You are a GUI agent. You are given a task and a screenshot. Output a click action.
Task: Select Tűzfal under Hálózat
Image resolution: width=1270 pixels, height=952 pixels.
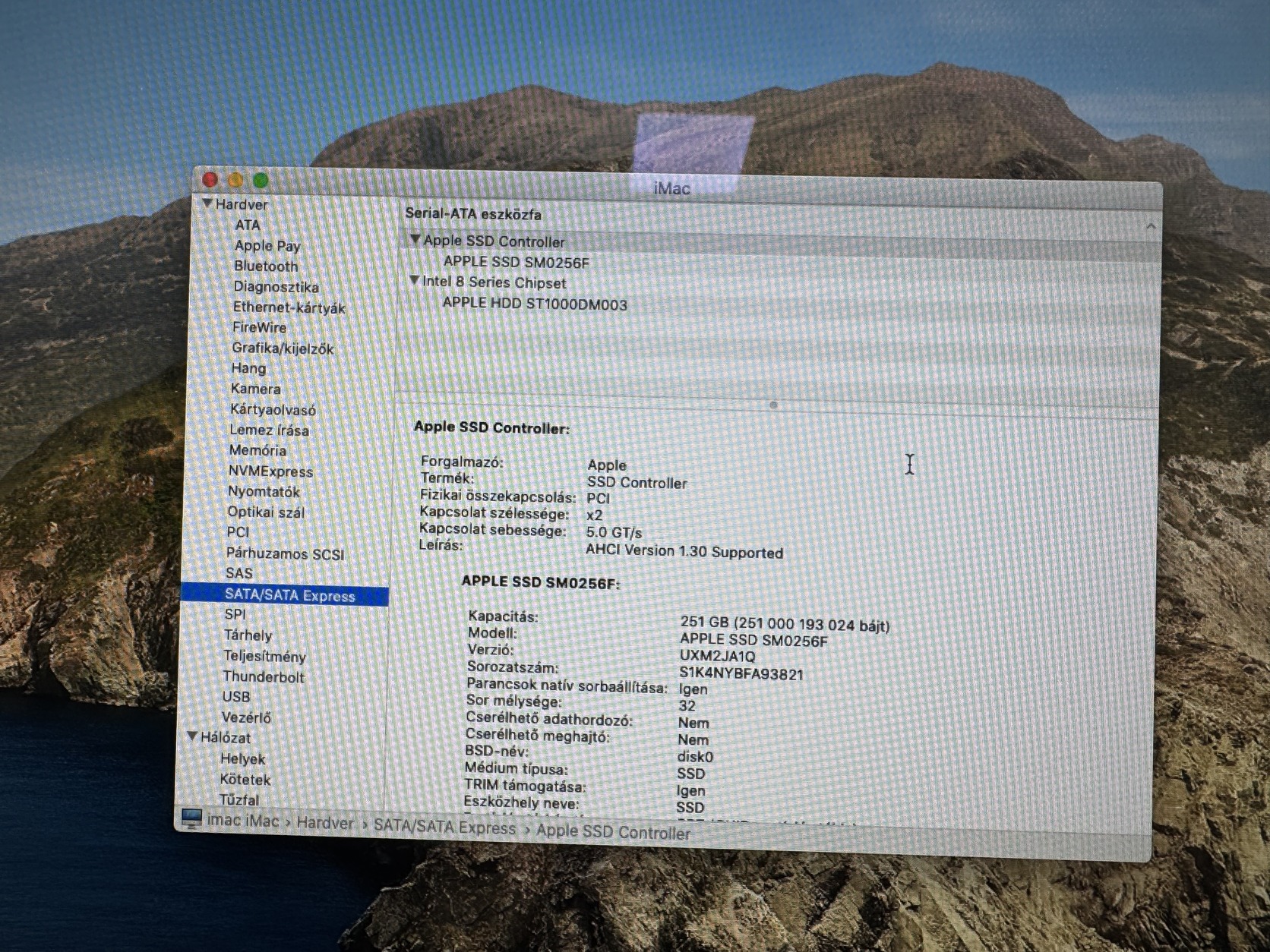pos(239,799)
